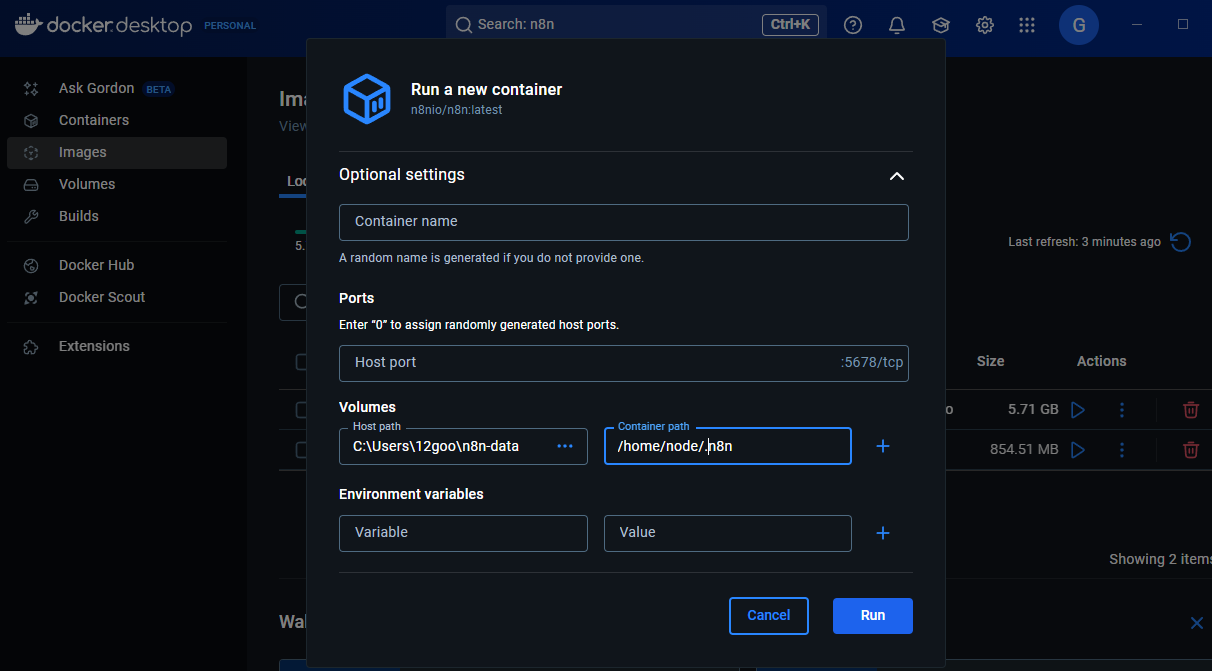
Task: Add another environment variable plus icon
Action: [x=883, y=533]
